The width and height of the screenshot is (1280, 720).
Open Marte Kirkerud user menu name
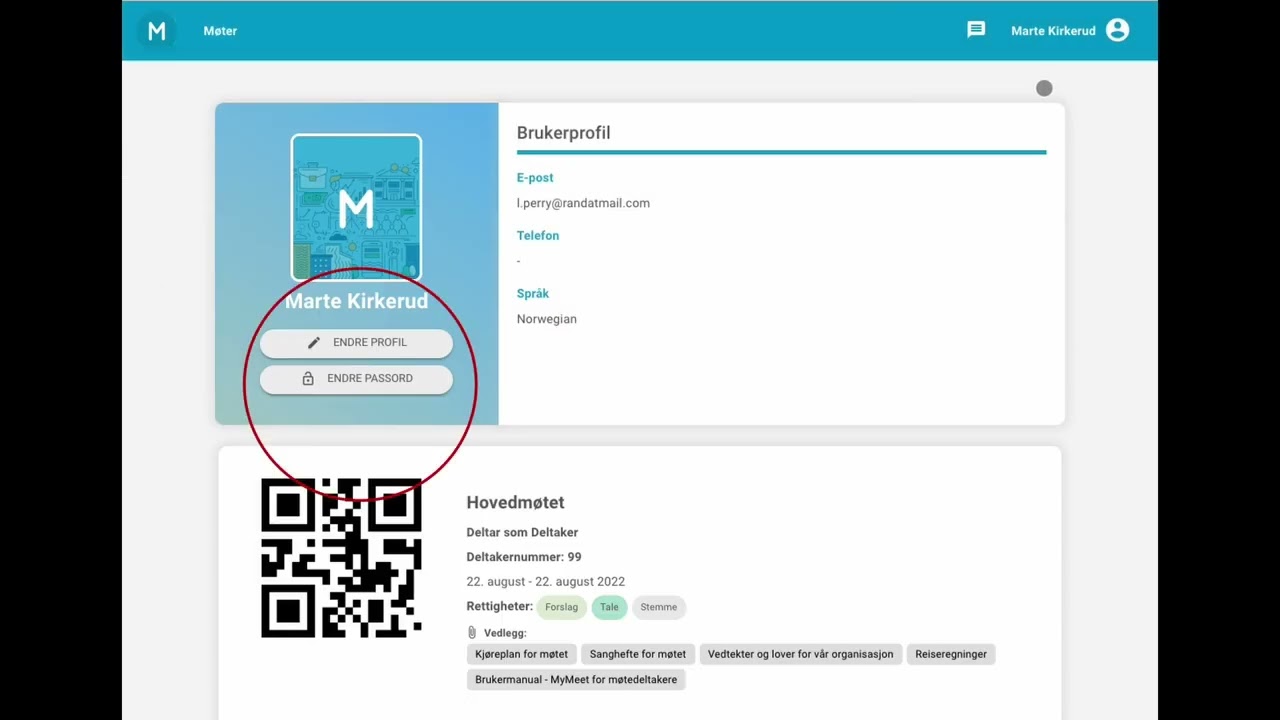(x=1053, y=31)
